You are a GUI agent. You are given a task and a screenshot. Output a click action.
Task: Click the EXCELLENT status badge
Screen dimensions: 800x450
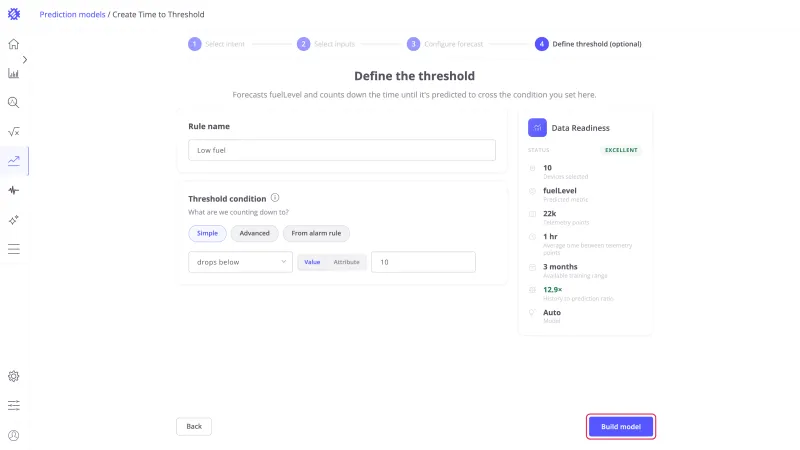[621, 150]
